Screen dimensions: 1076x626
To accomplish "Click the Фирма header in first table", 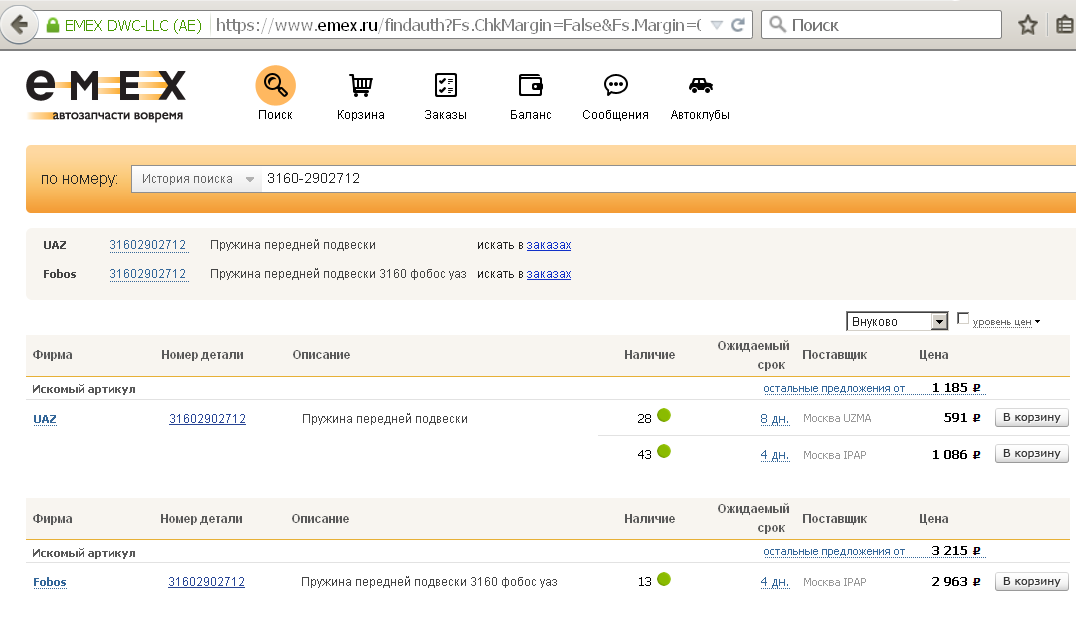I will 52,355.
